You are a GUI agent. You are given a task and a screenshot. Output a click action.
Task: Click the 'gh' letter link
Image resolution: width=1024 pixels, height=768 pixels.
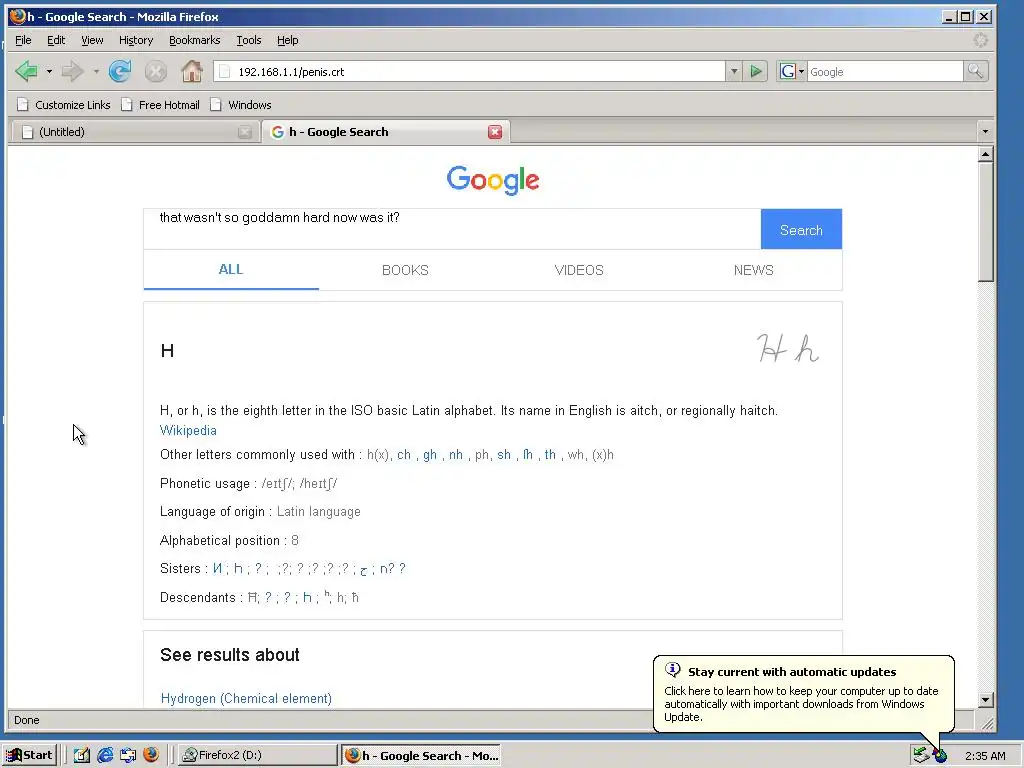pos(430,455)
